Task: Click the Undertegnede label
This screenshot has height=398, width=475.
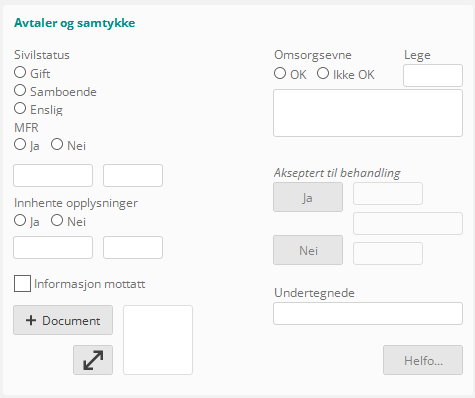Action: [314, 293]
